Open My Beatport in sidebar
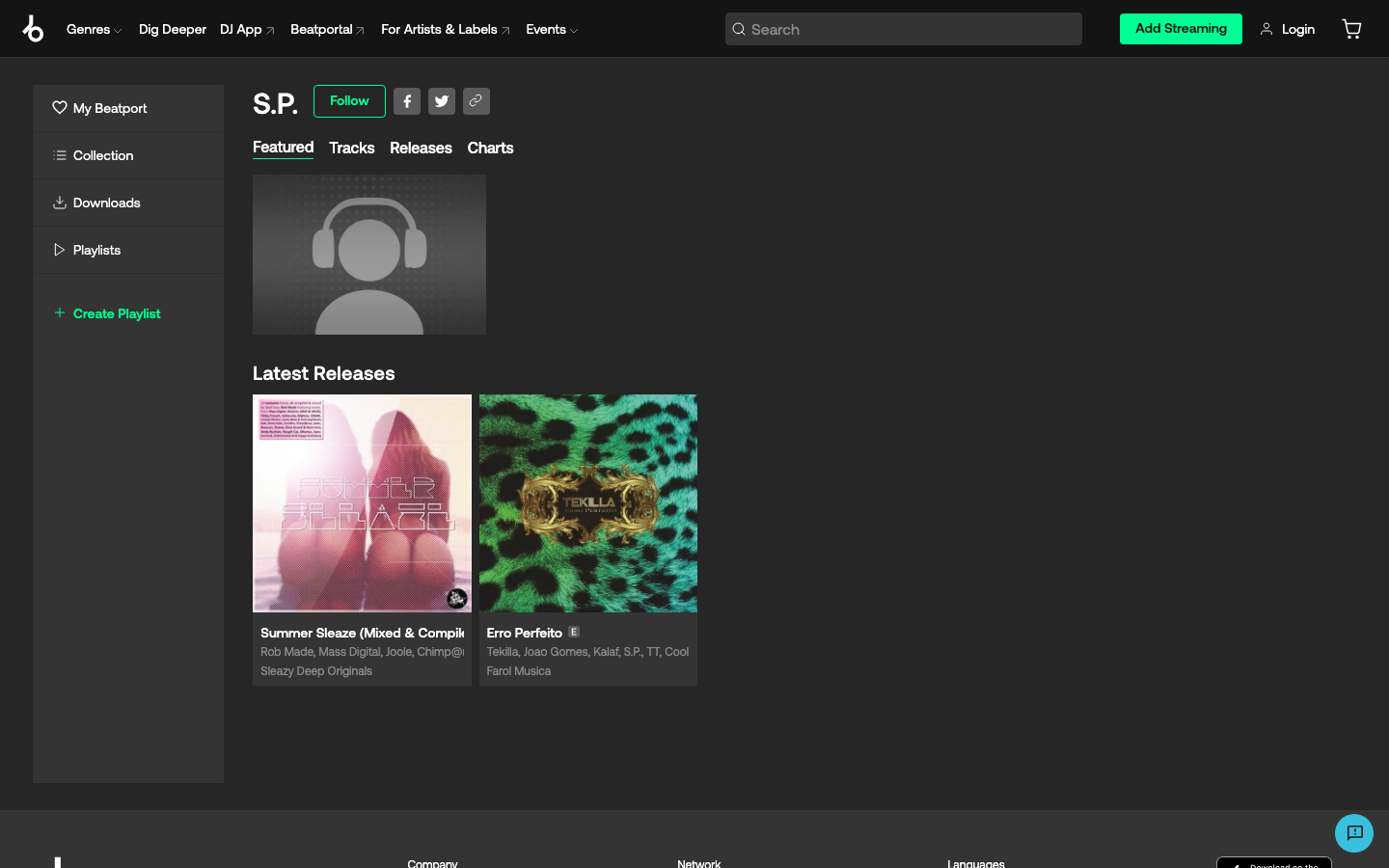 point(128,108)
